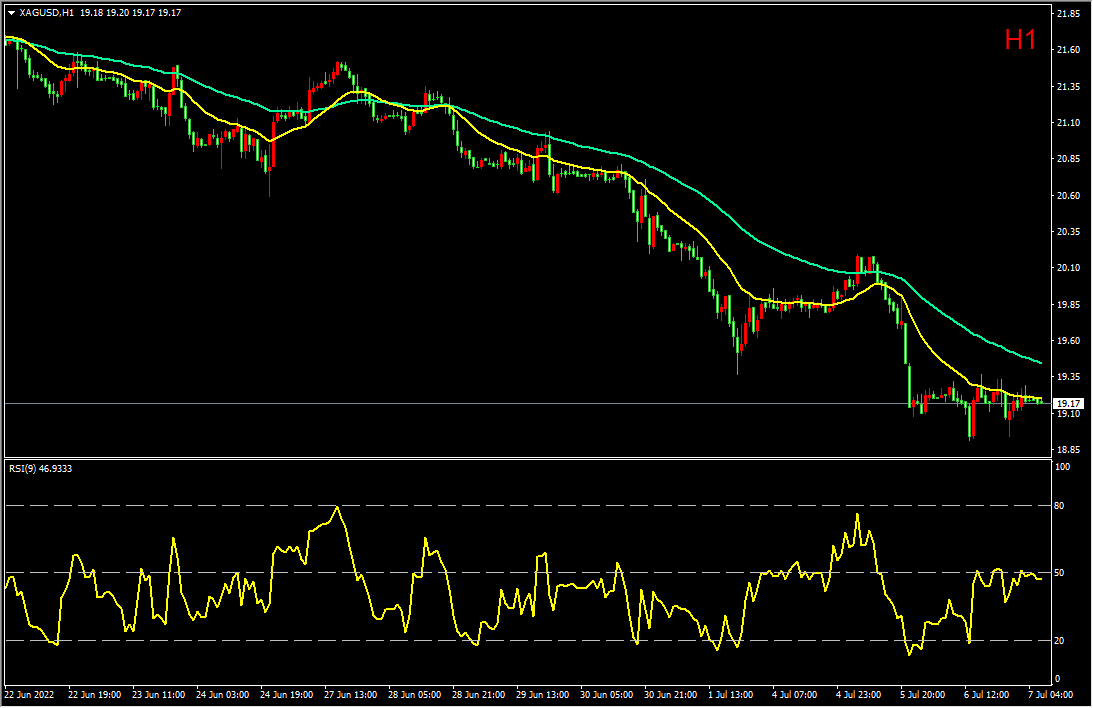Click the 5 Jul 20:00 time label
1093x708 pixels.
point(923,695)
